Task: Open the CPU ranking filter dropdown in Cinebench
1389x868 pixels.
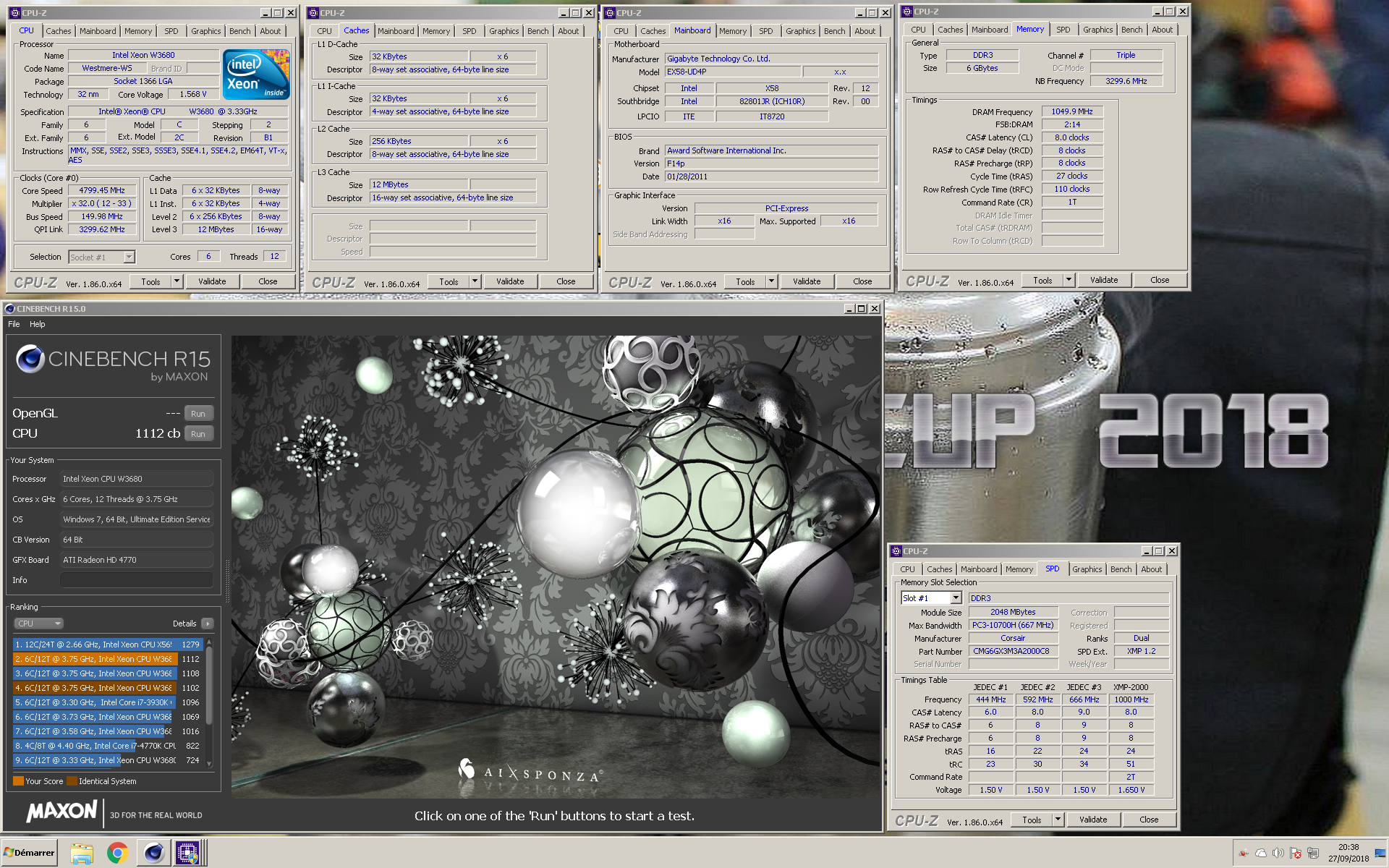Action: click(x=39, y=624)
